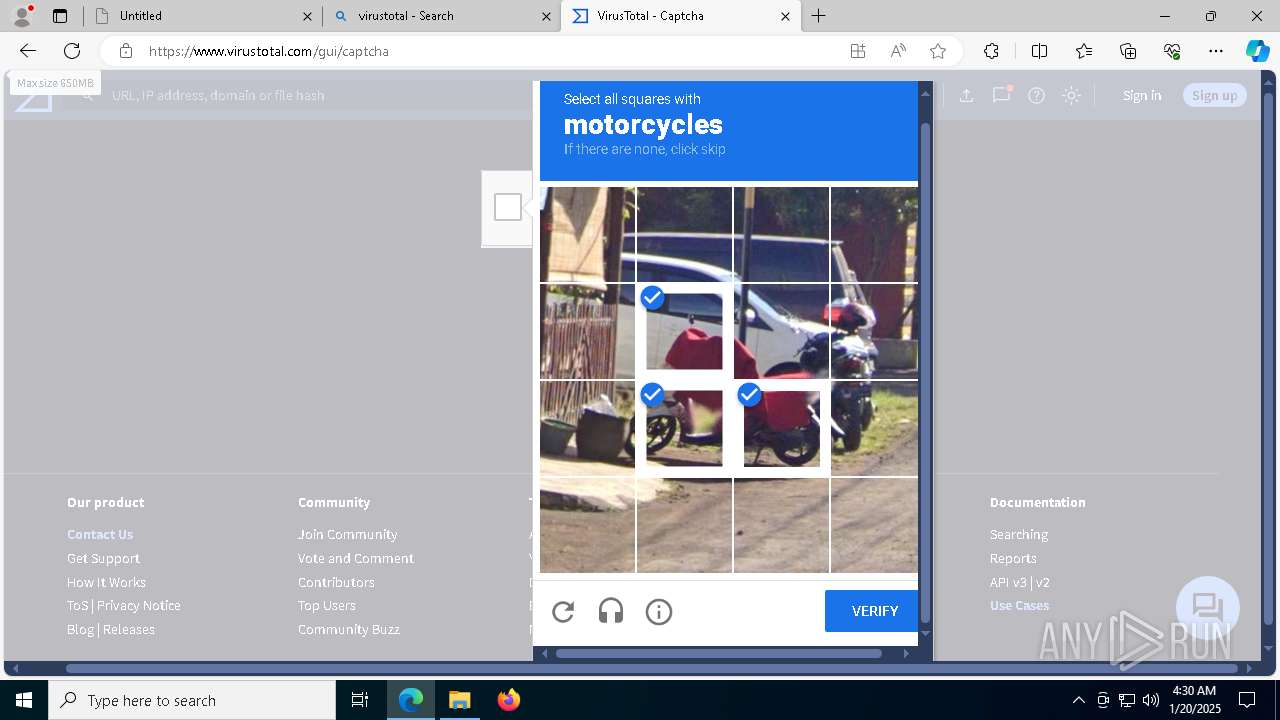Viewport: 1280px width, 720px height.
Task: Open the Favorites list icon
Action: click(1084, 51)
